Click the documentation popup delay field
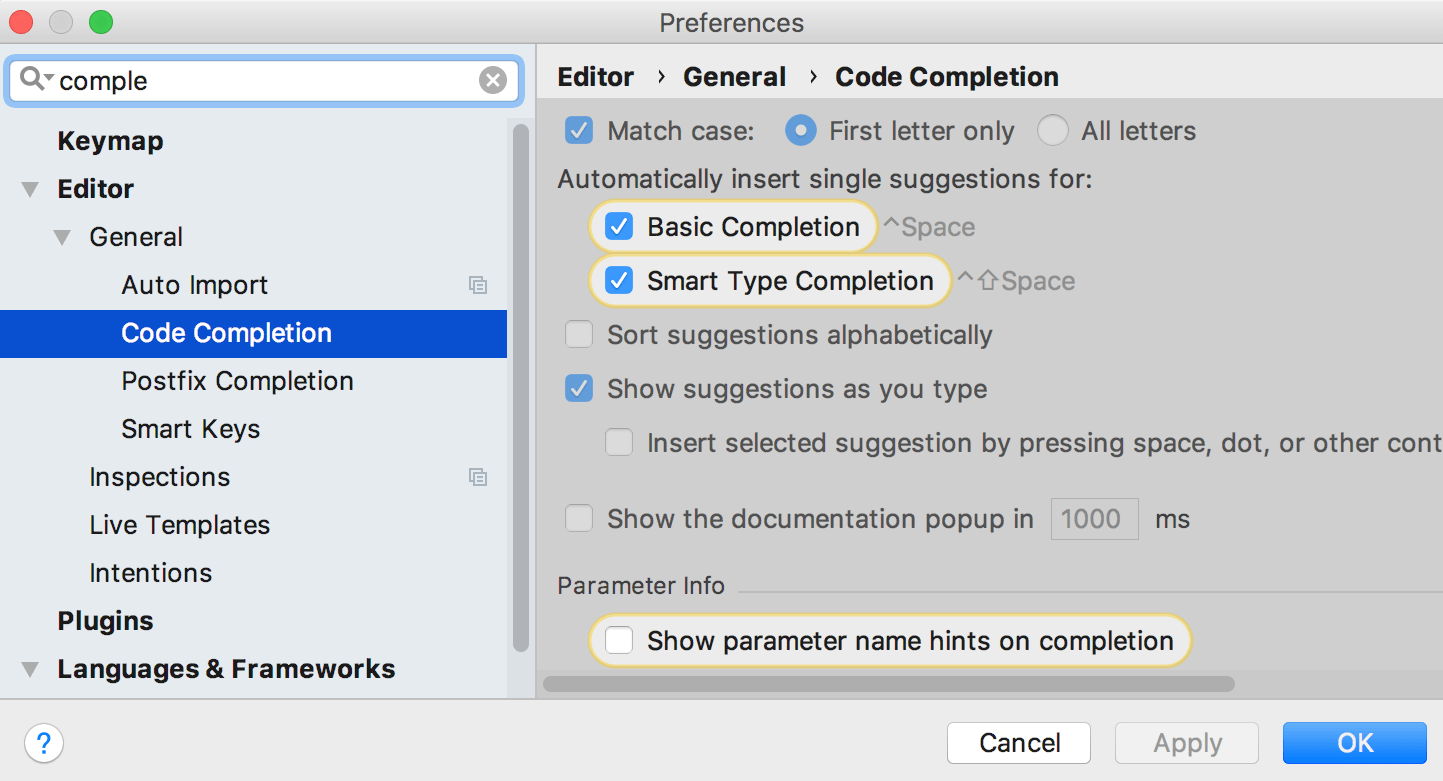 (x=1094, y=519)
